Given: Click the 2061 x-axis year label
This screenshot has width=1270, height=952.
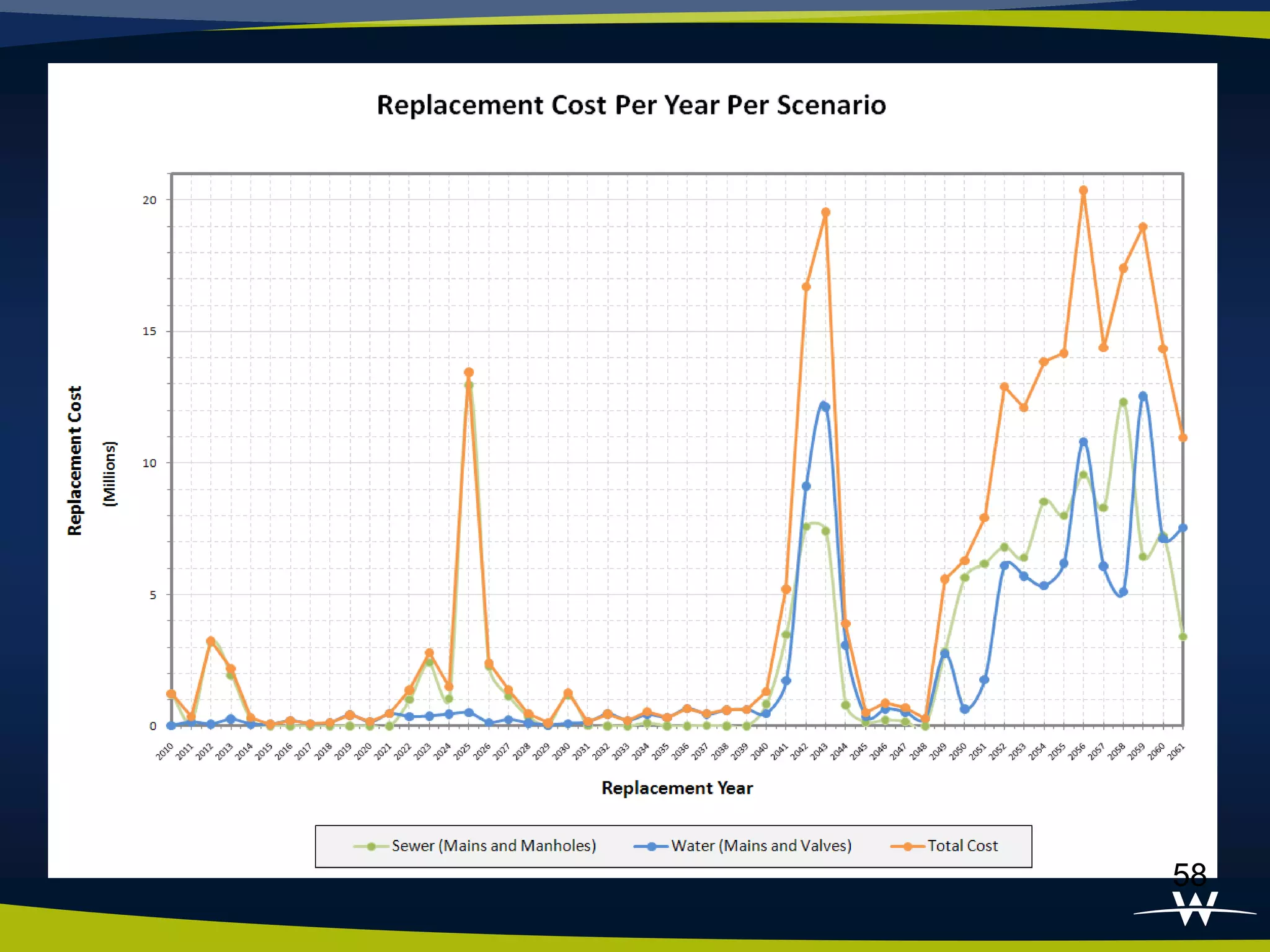Looking at the screenshot, I should pyautogui.click(x=1176, y=751).
